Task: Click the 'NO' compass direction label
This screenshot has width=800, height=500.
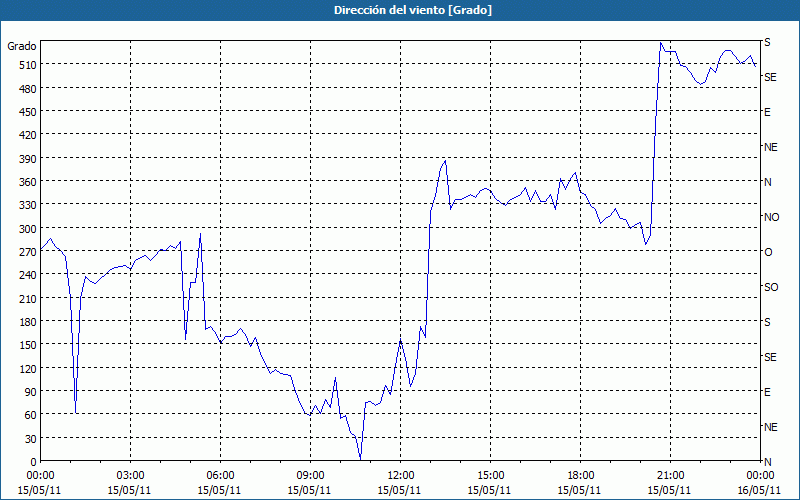Action: click(x=771, y=217)
